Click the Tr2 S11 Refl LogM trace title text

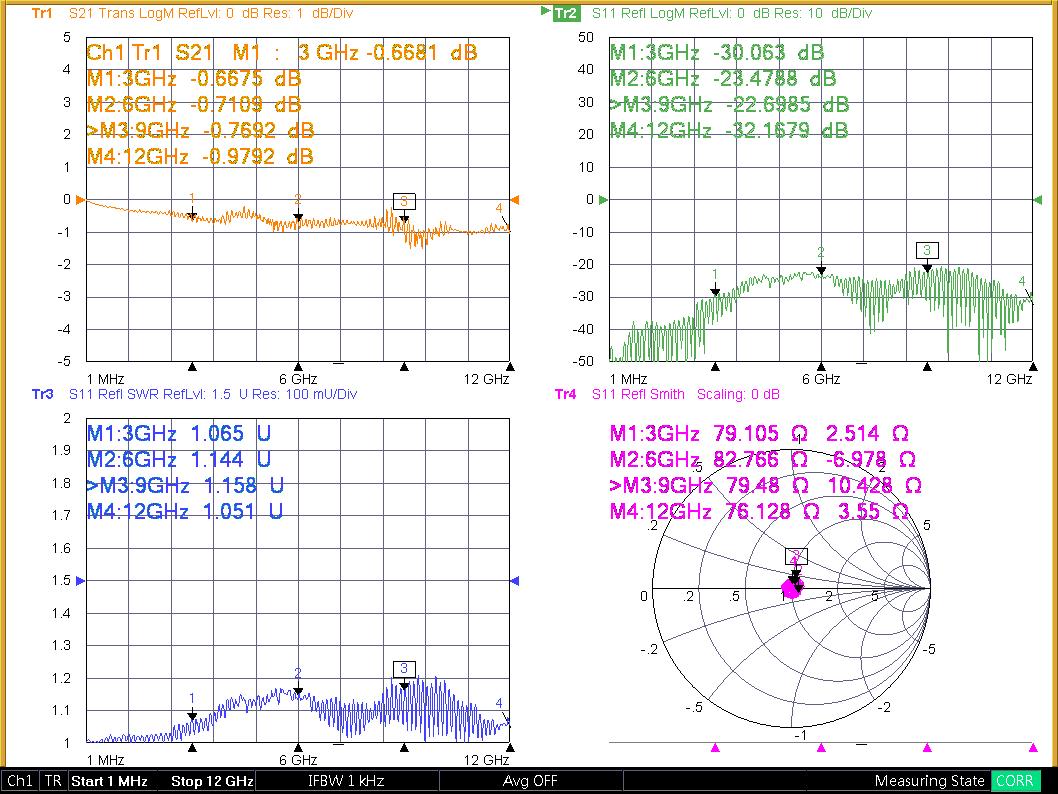click(731, 13)
